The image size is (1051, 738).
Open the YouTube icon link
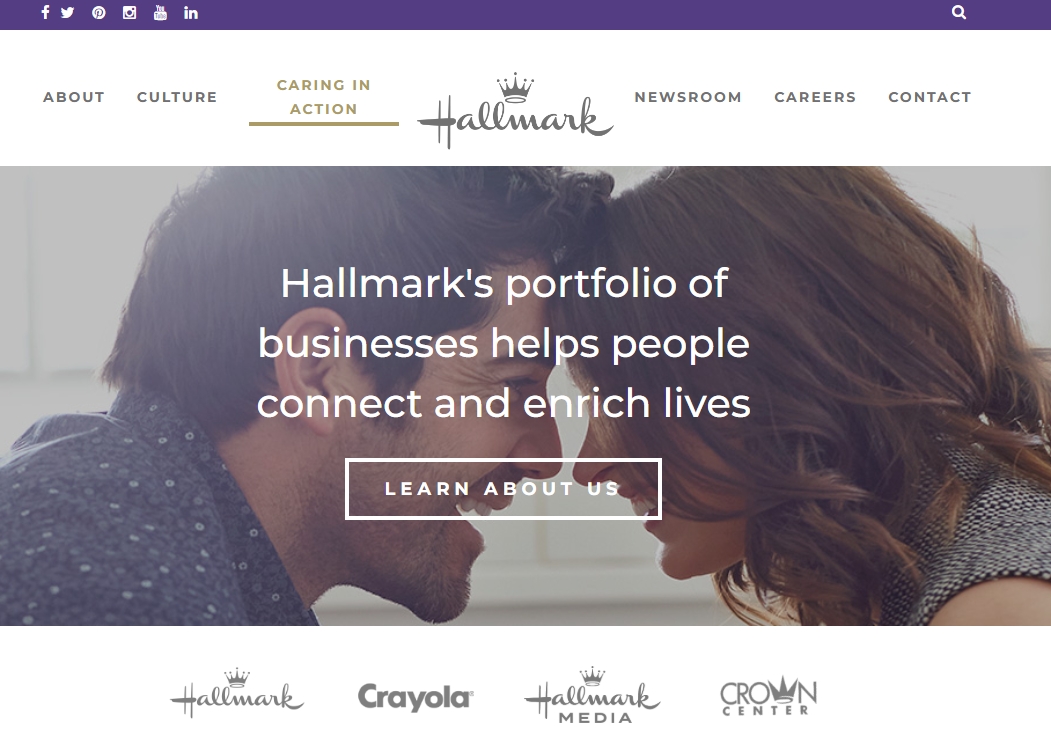coord(160,13)
